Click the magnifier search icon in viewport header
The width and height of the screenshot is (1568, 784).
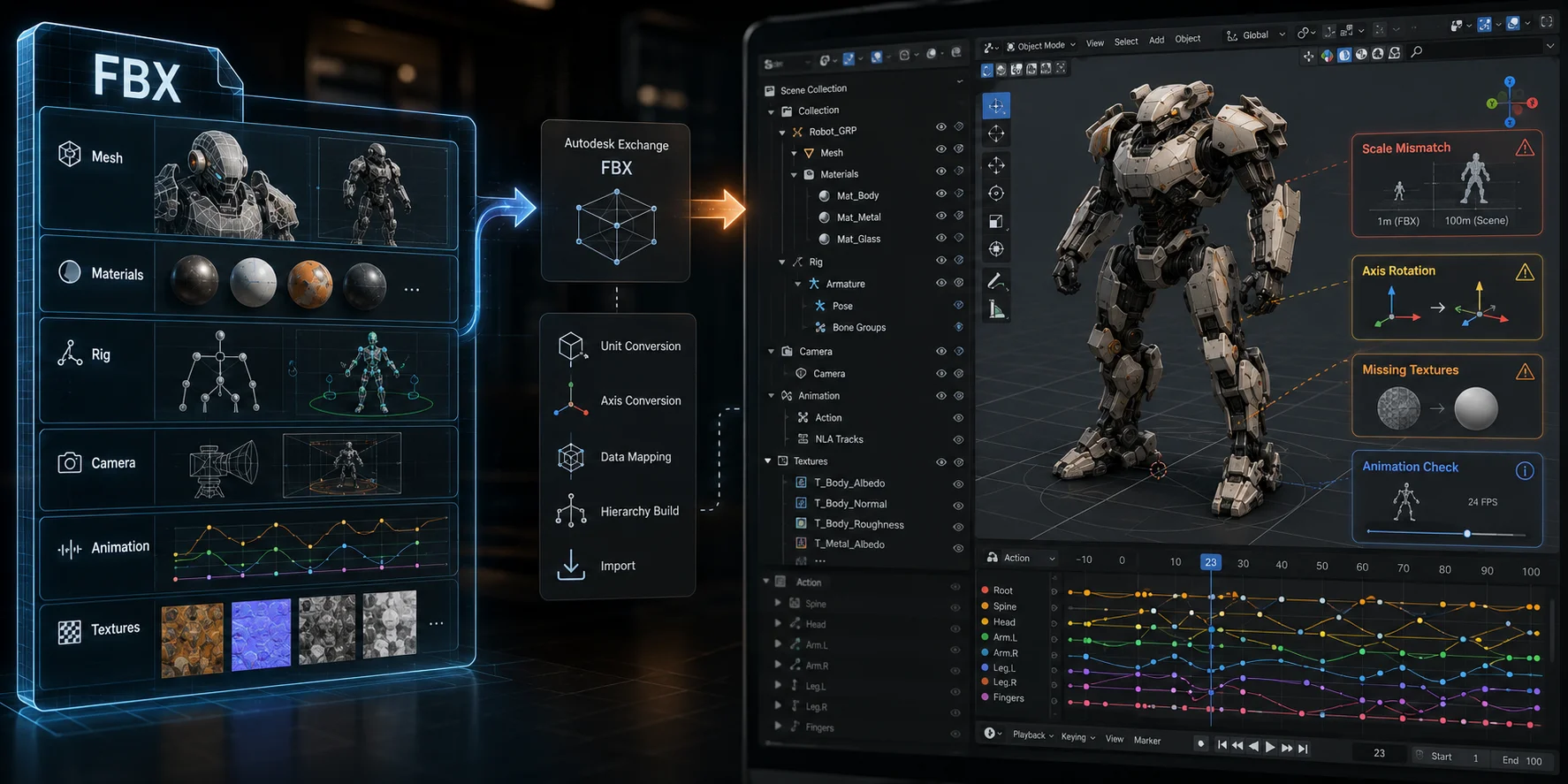click(x=1417, y=53)
